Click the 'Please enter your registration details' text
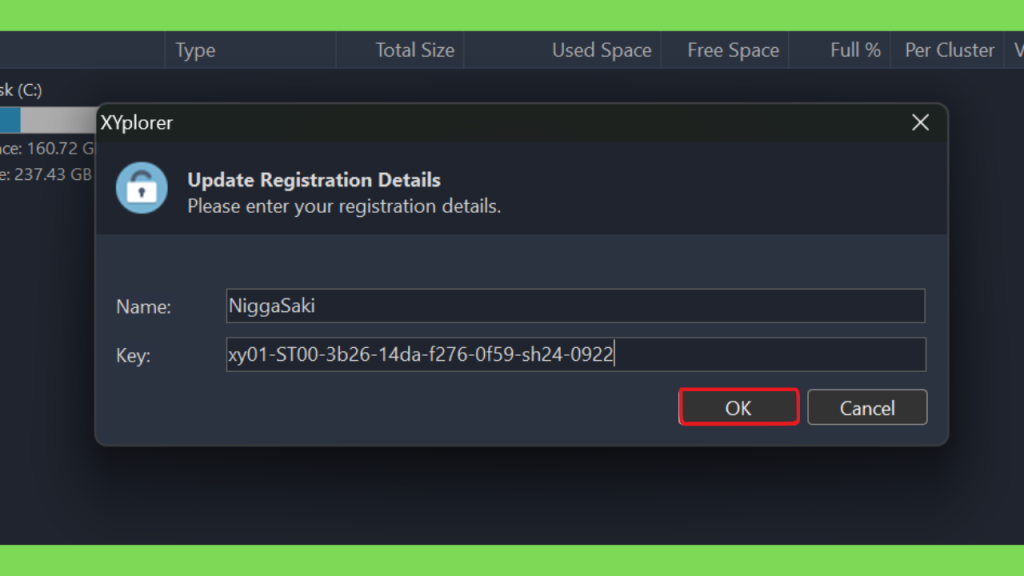Image resolution: width=1024 pixels, height=576 pixels. 344,206
